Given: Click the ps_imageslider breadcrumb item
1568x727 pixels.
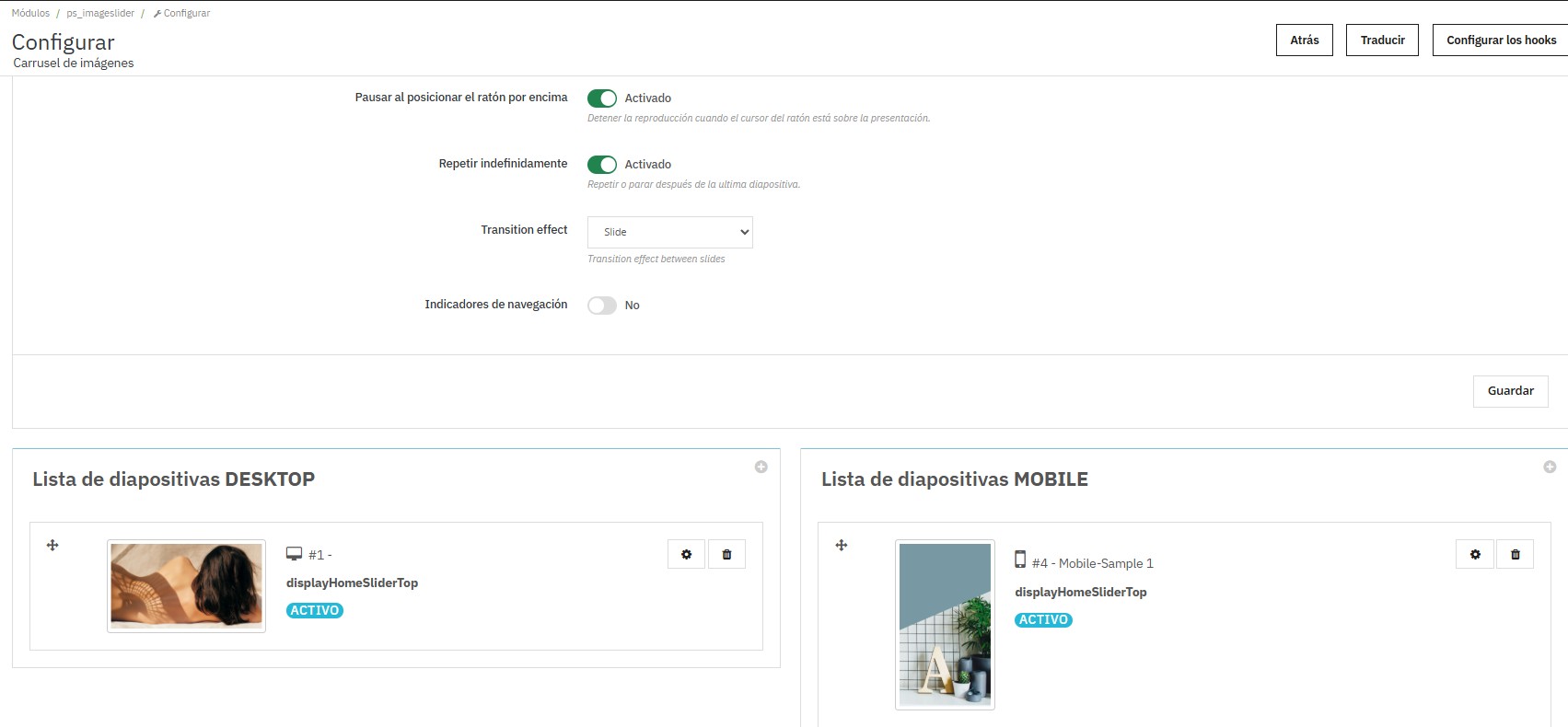Looking at the screenshot, I should 100,13.
